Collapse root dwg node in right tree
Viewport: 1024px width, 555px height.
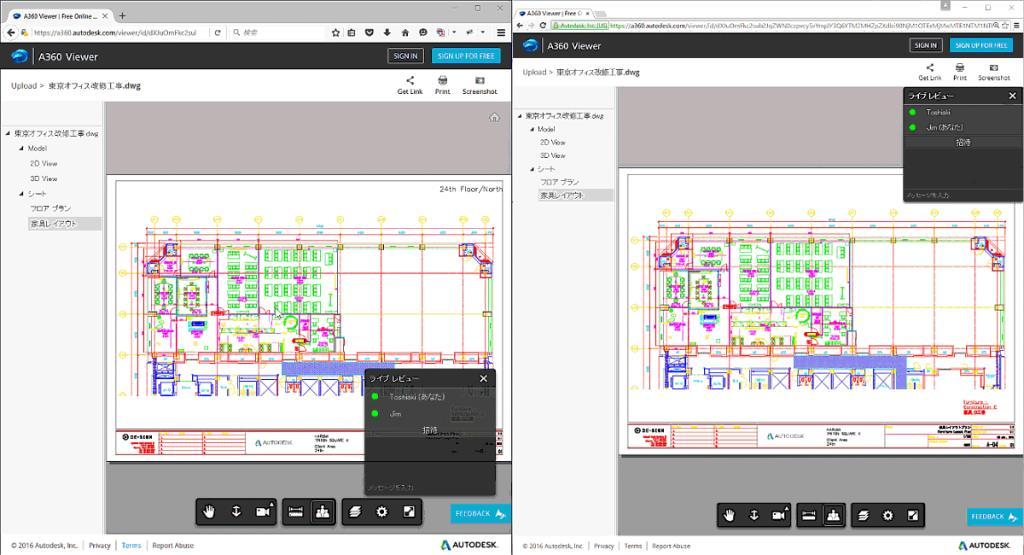point(520,116)
